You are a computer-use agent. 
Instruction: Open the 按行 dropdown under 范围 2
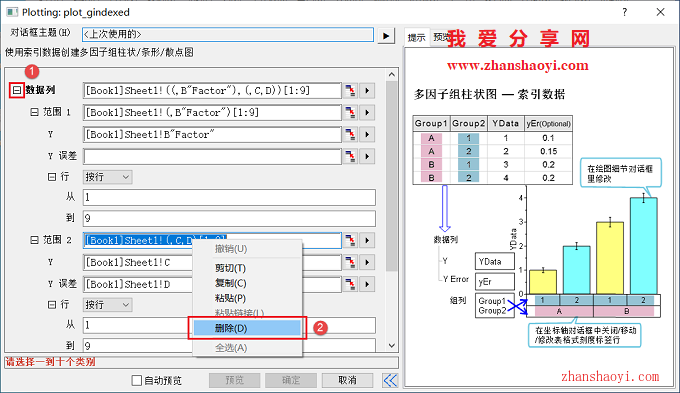click(108, 305)
